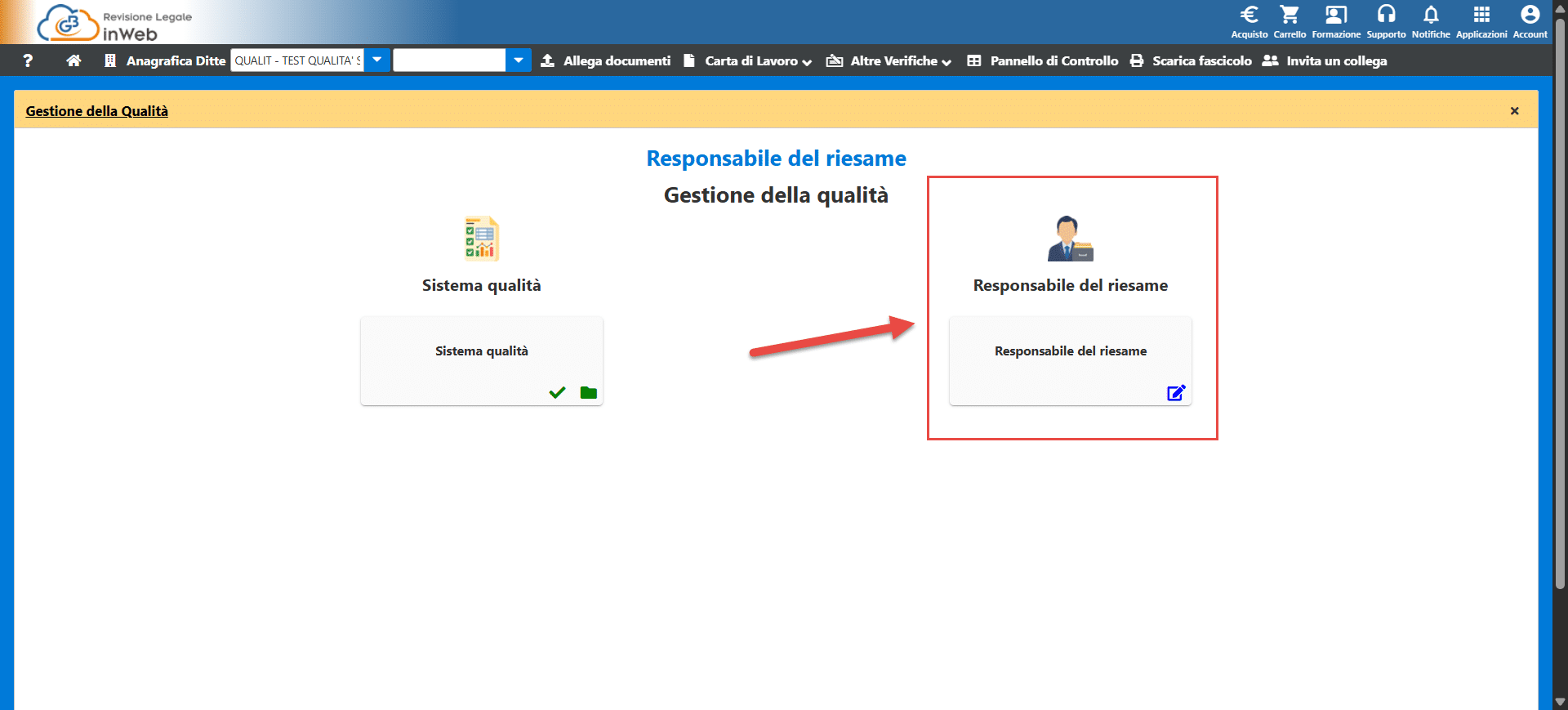Viewport: 1568px width, 710px height.
Task: Click the Scarica fascicolo printer icon
Action: point(1137,60)
